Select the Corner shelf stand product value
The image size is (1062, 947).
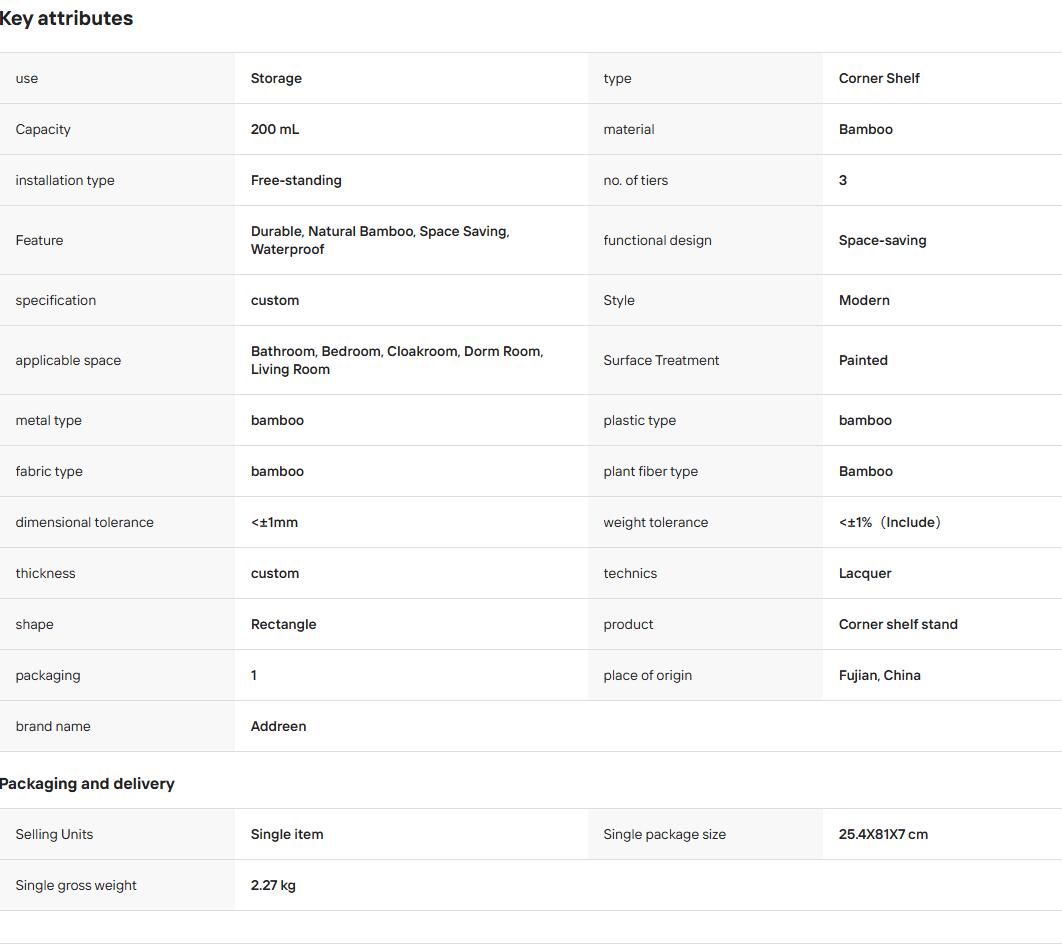(x=897, y=624)
